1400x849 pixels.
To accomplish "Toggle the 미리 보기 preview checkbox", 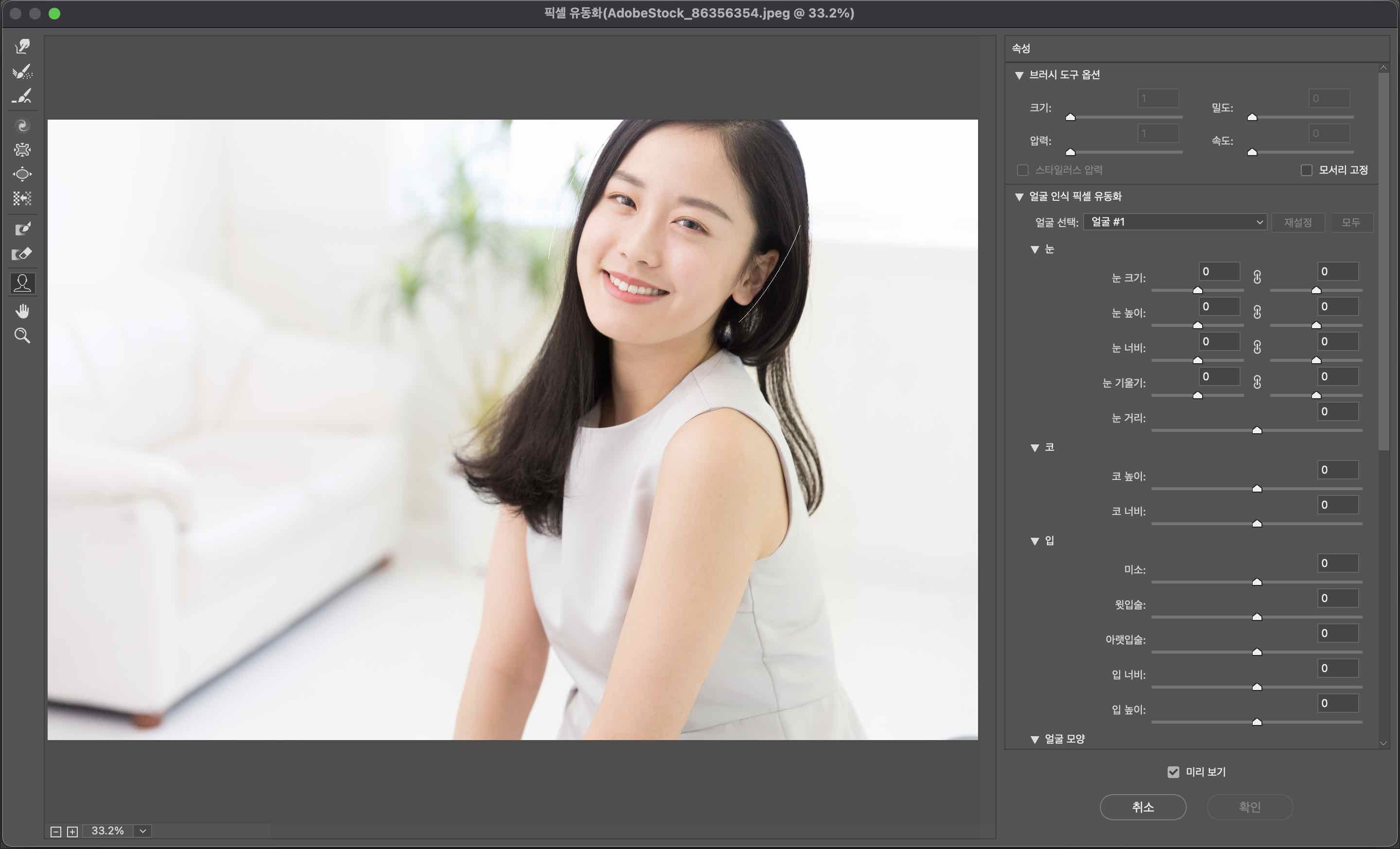I will pyautogui.click(x=1173, y=772).
